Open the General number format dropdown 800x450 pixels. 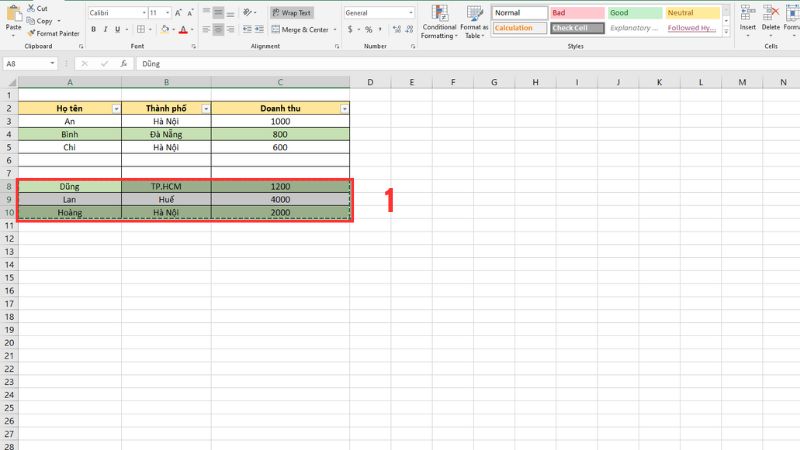411,13
